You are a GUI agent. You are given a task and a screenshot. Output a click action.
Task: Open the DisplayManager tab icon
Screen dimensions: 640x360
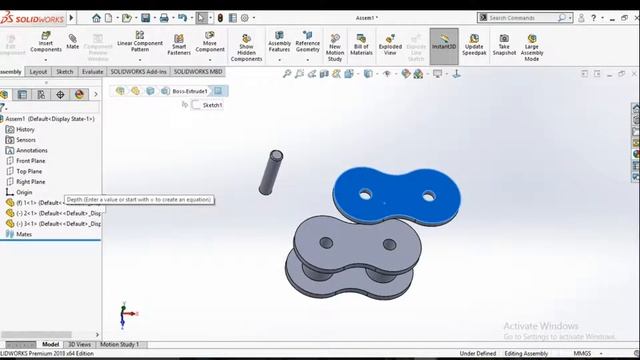[x=79, y=95]
